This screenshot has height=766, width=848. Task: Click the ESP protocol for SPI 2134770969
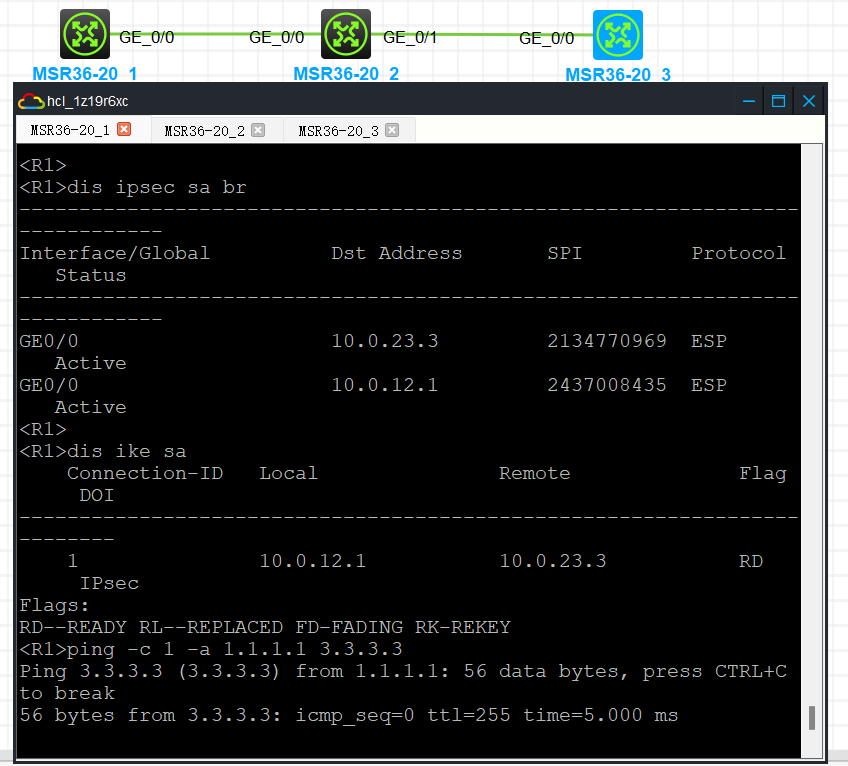point(709,341)
